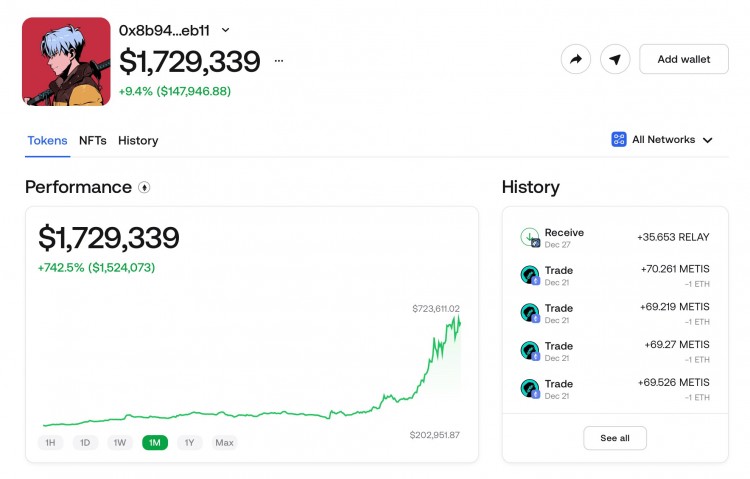Click the Add wallet button
The height and width of the screenshot is (479, 750).
[x=684, y=59]
